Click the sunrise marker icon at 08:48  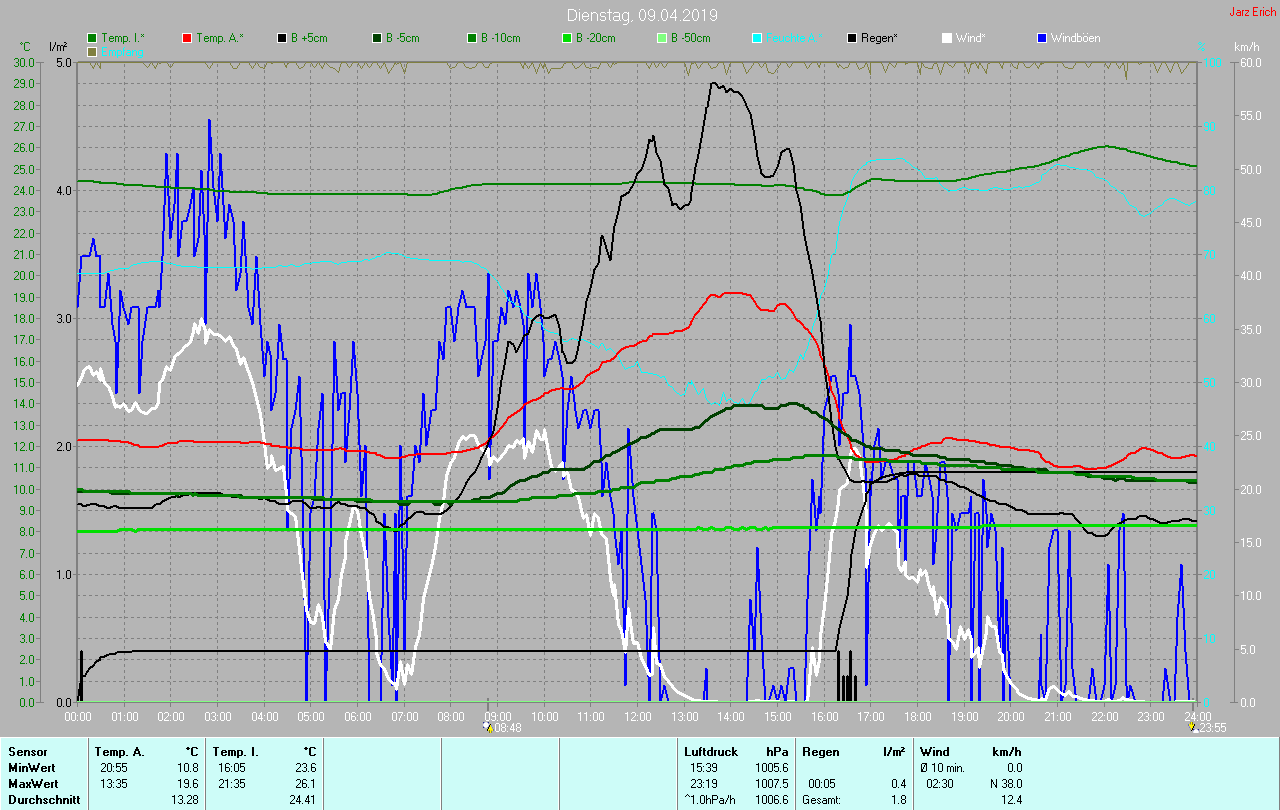487,727
